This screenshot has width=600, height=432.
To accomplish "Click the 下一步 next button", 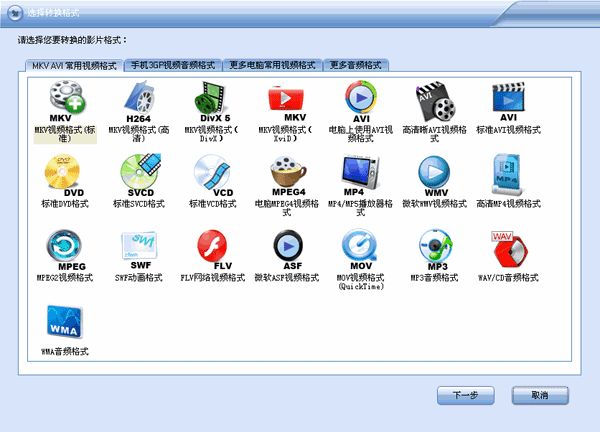I will pos(465,395).
